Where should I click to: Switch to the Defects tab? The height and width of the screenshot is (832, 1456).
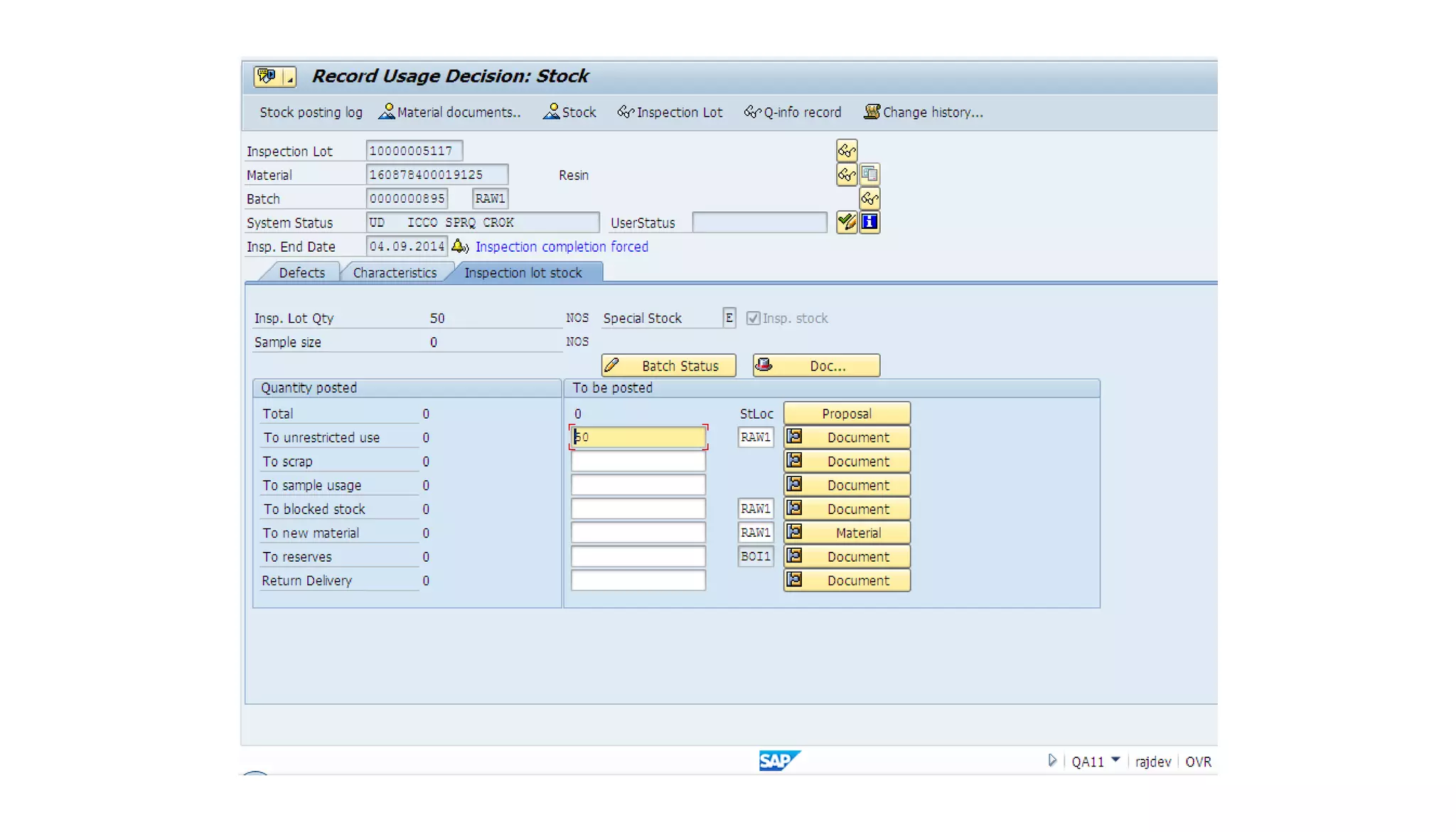301,273
